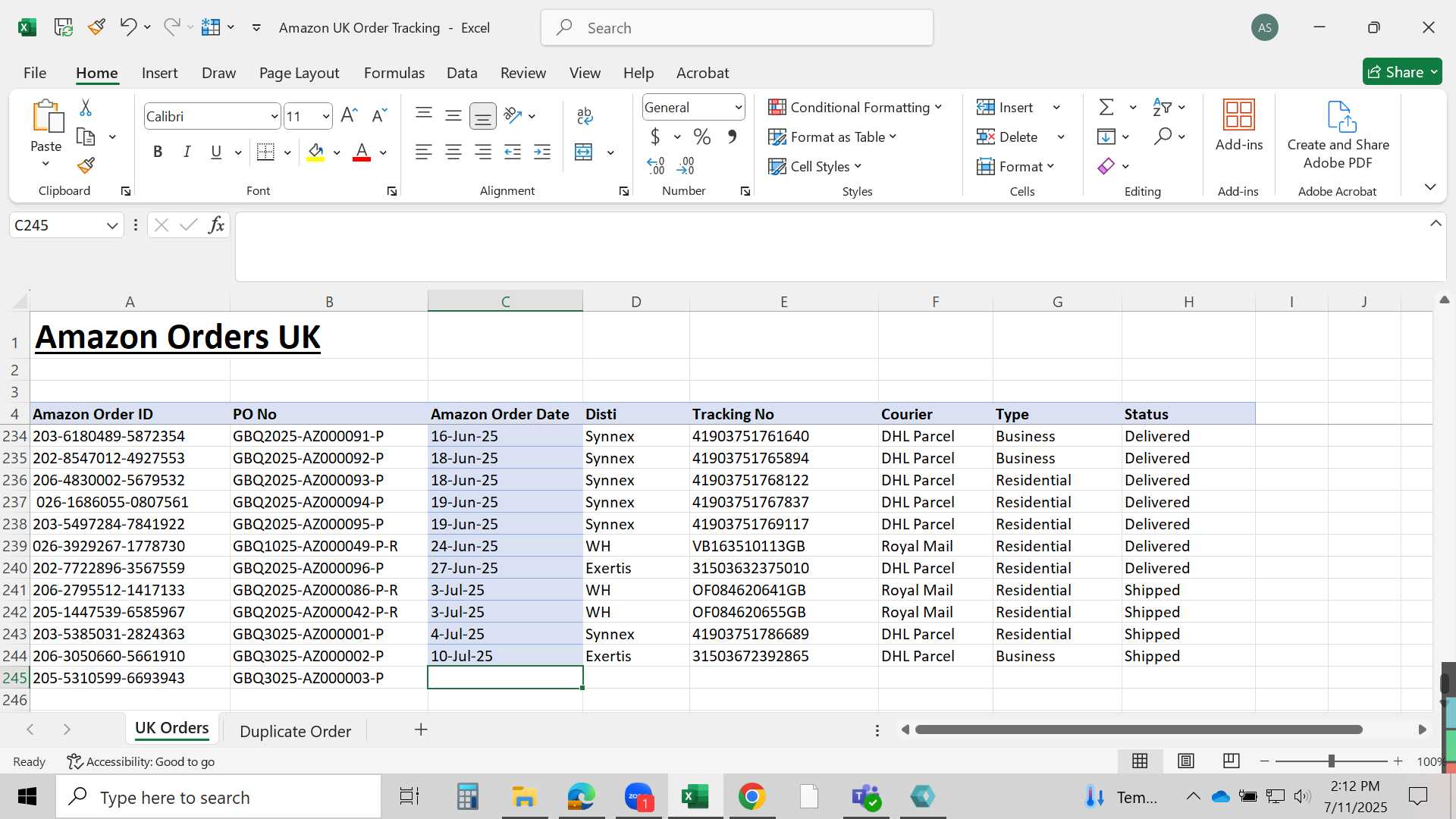Screen dimensions: 1456x819
Task: Open the Add-ins icon
Action: (1239, 125)
